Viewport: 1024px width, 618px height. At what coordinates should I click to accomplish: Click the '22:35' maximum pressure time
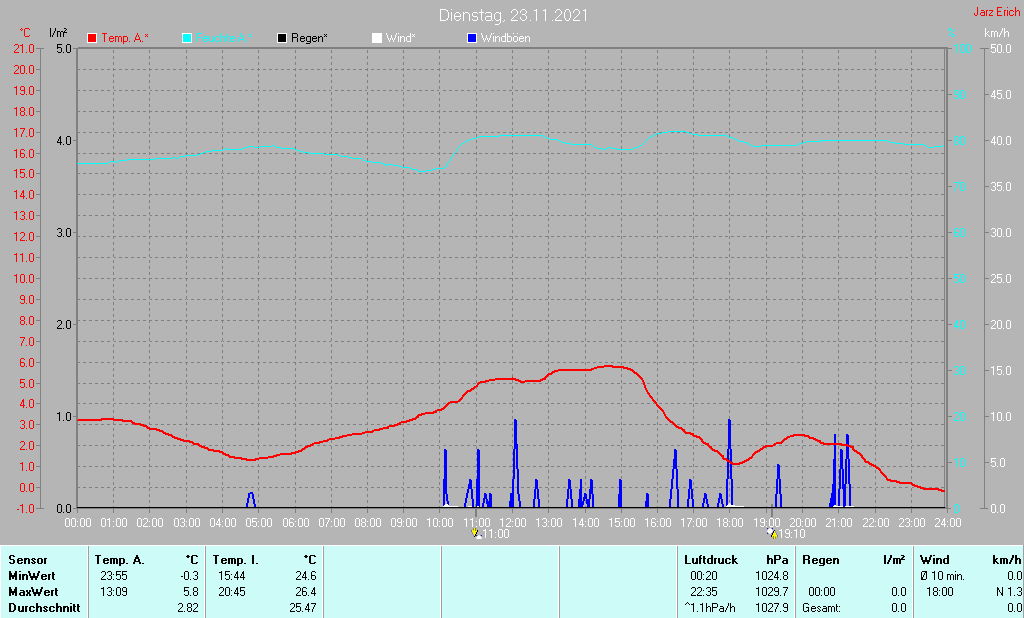tap(703, 592)
